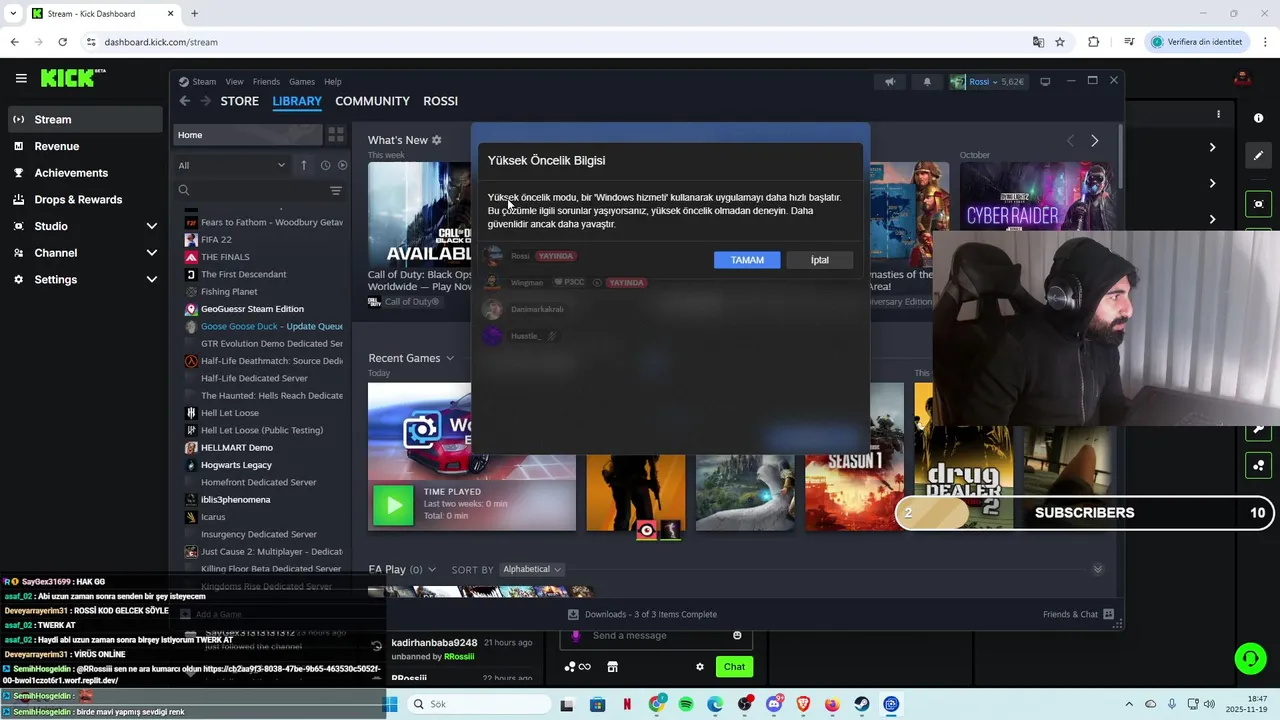This screenshot has height=720, width=1280.
Task: Open the Help menu in Steam
Action: point(333,82)
